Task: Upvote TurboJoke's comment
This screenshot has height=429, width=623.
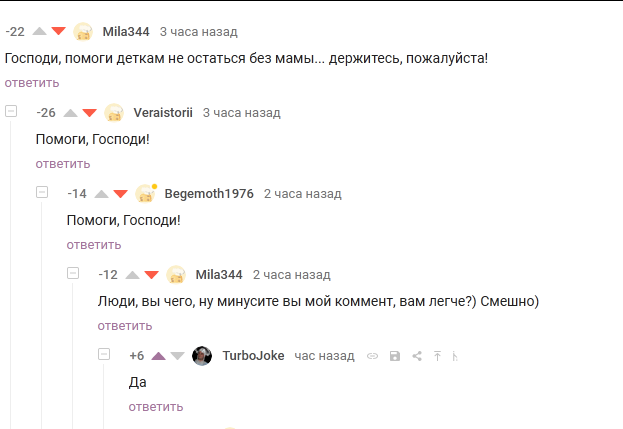Action: 158,356
